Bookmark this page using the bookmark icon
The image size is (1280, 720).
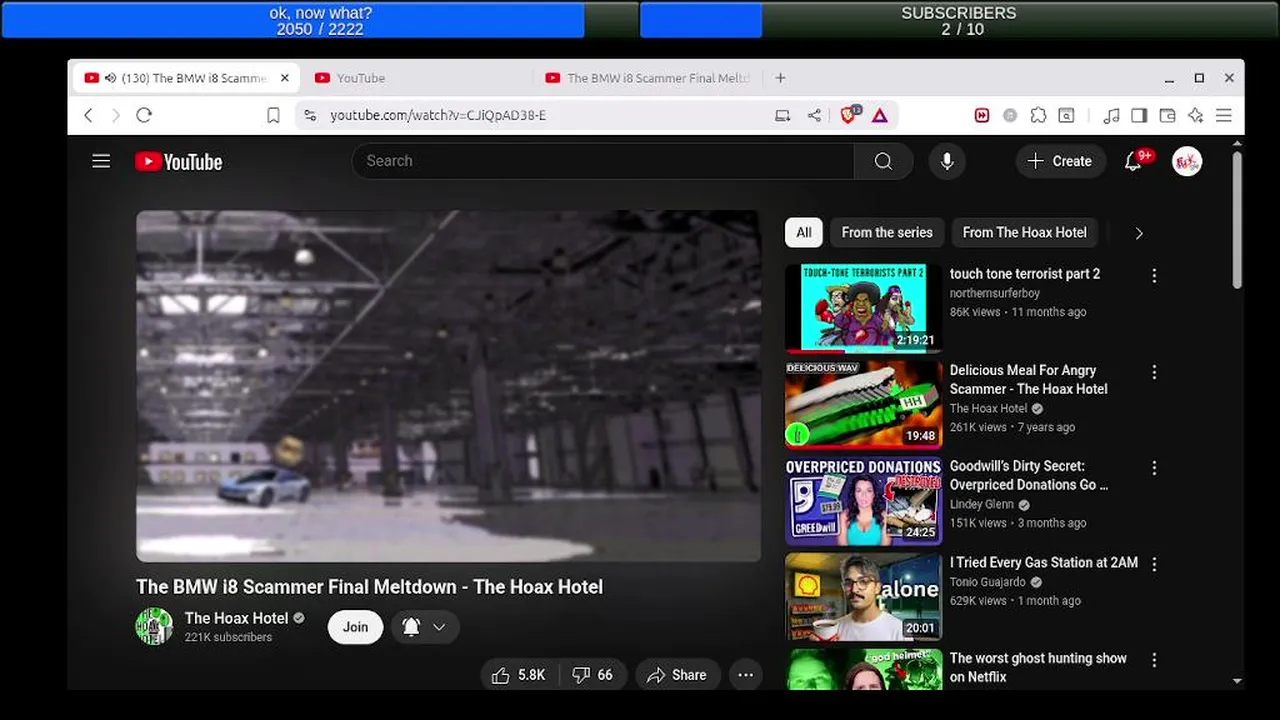click(273, 116)
